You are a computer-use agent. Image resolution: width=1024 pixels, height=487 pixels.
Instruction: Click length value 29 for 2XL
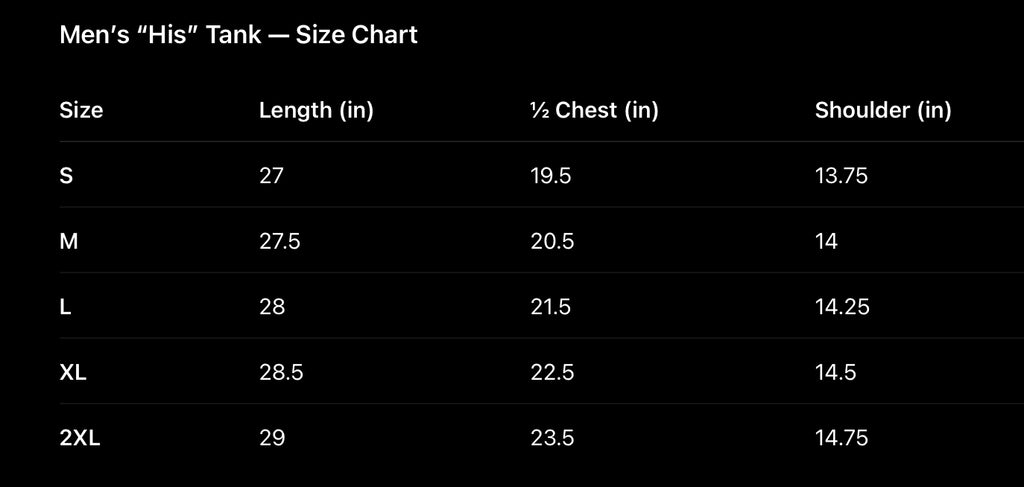coord(272,437)
